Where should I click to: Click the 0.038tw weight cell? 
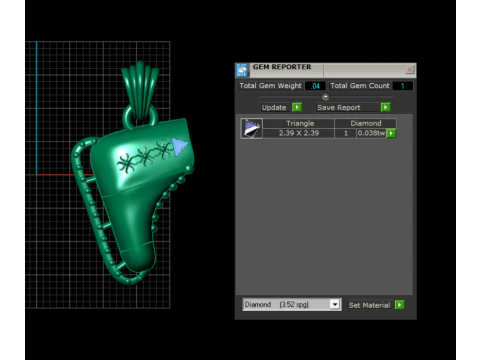(x=371, y=133)
